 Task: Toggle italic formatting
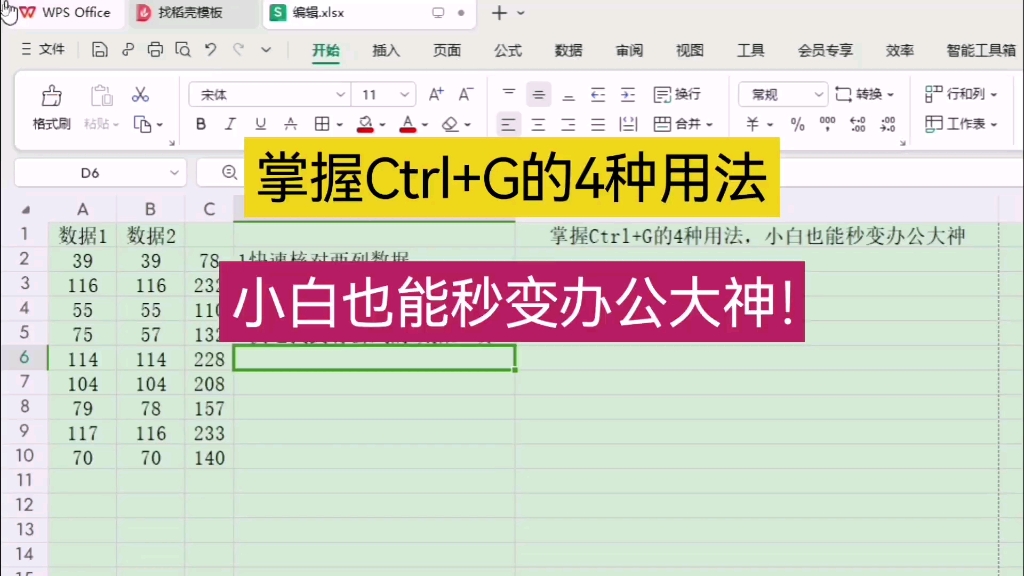(x=228, y=124)
